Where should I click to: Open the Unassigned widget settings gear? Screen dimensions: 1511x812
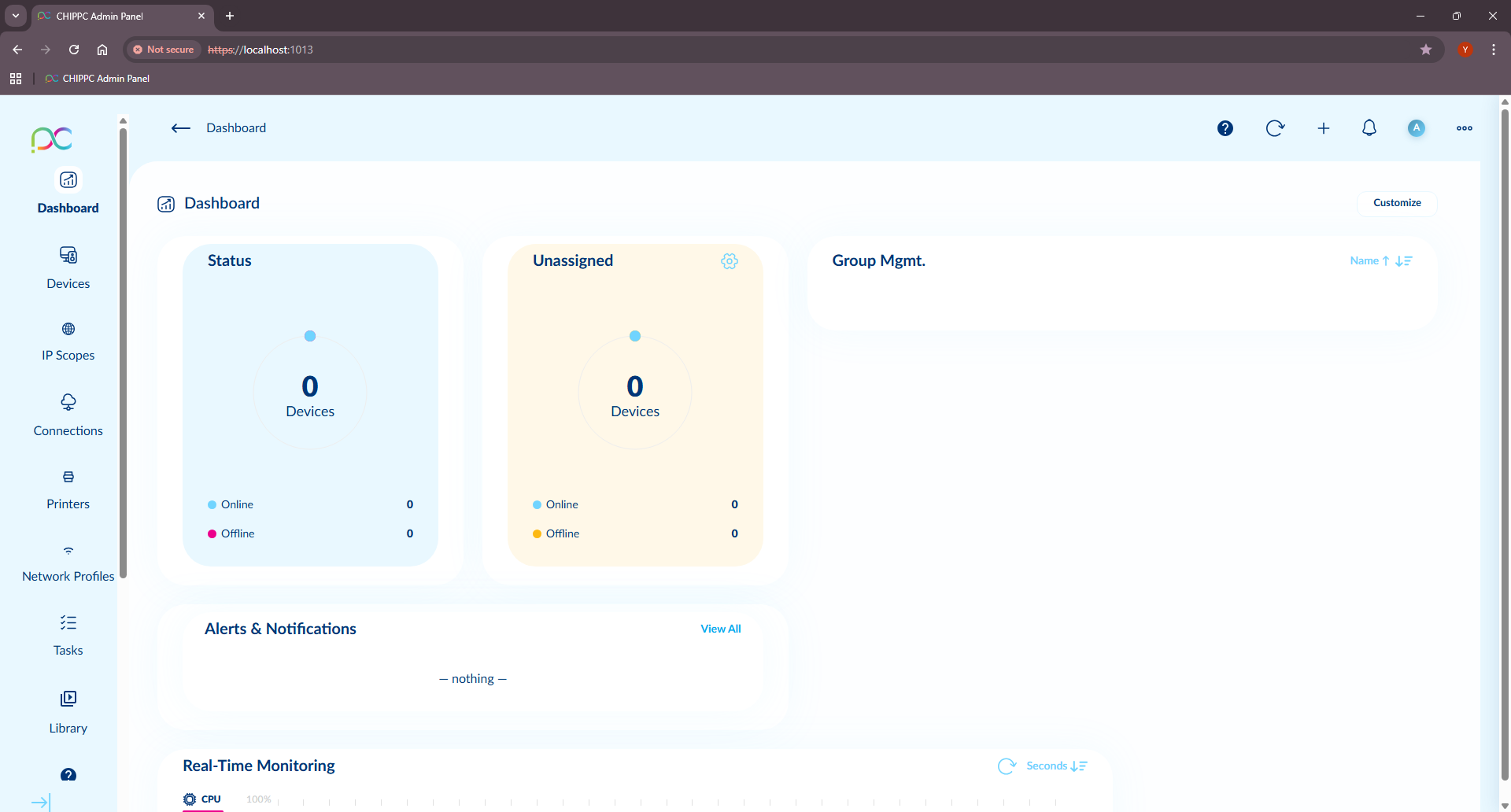coord(730,260)
